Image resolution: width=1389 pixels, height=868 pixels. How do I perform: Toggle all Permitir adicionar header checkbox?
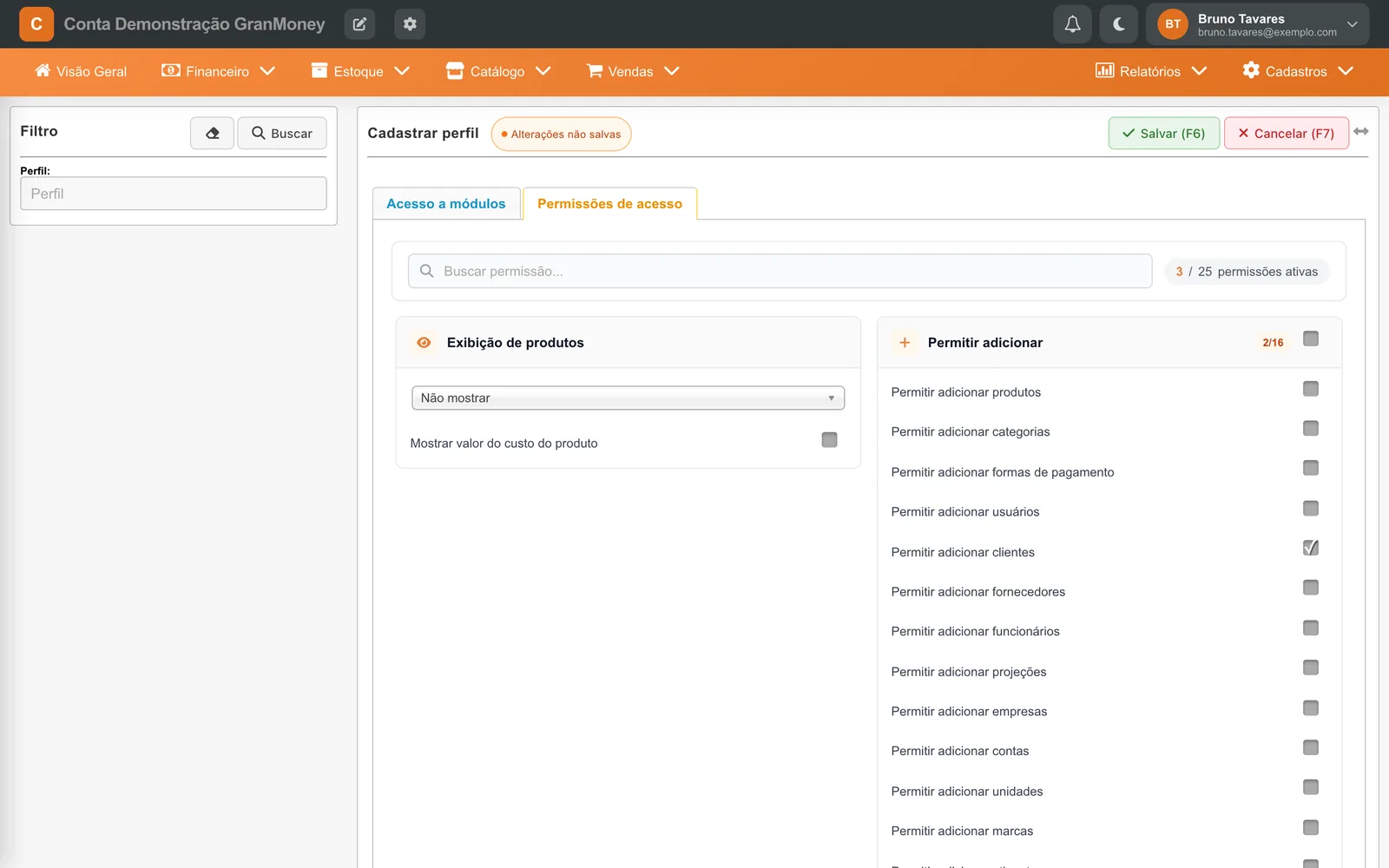pos(1311,339)
